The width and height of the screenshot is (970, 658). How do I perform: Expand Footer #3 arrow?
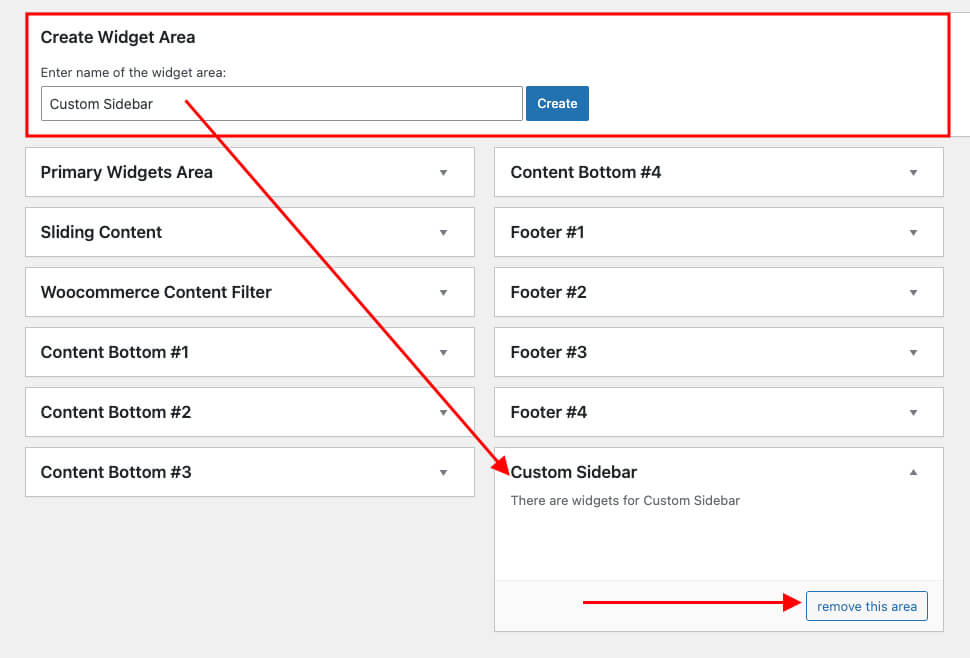coord(913,353)
